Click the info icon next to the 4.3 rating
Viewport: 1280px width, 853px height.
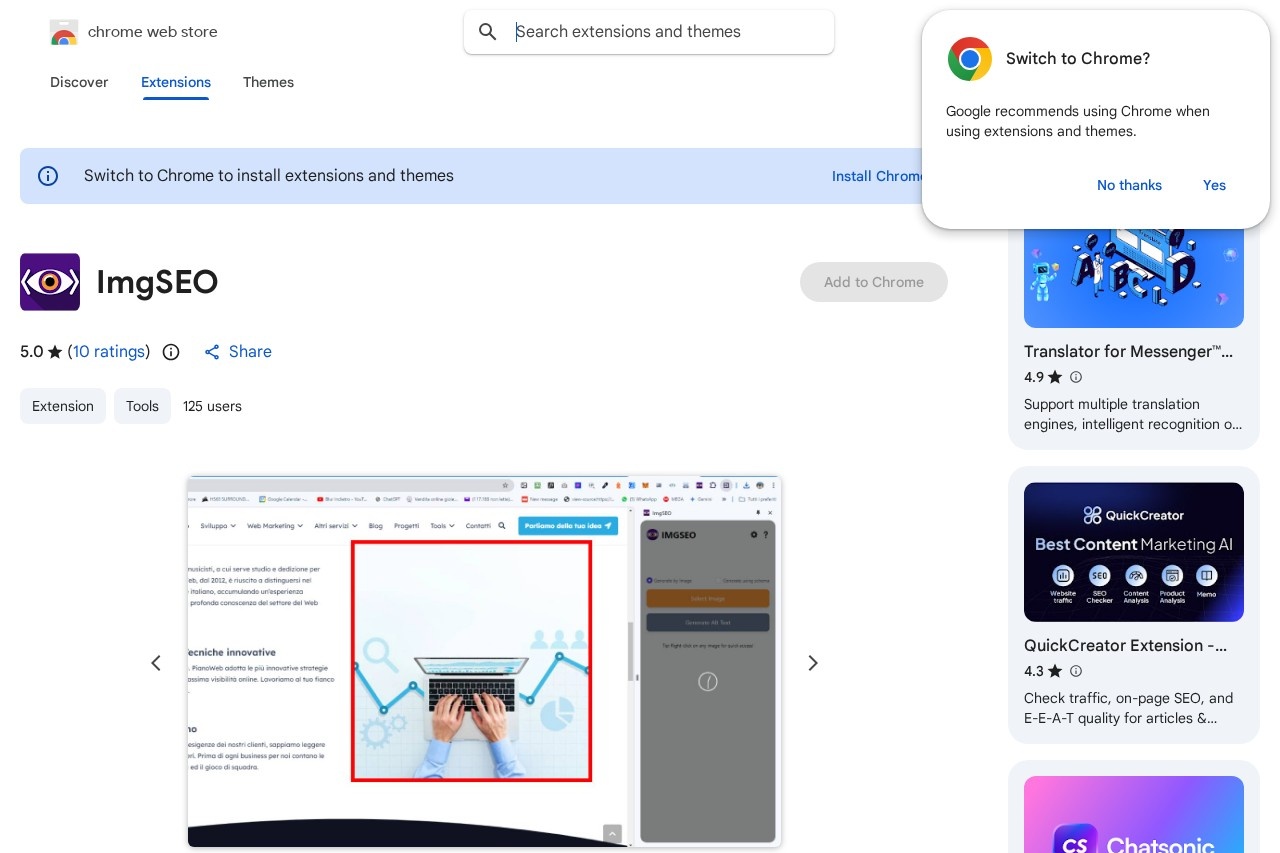(1076, 671)
